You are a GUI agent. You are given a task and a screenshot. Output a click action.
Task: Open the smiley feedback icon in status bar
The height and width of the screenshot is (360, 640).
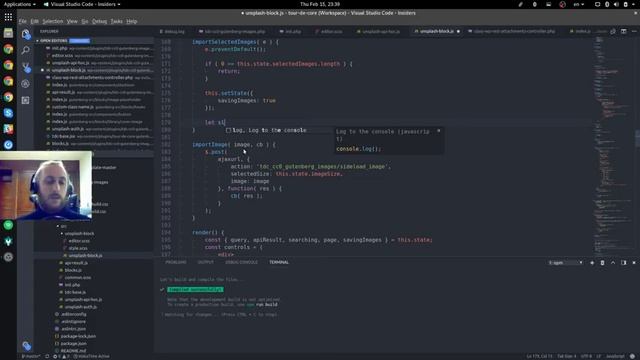tap(632, 356)
